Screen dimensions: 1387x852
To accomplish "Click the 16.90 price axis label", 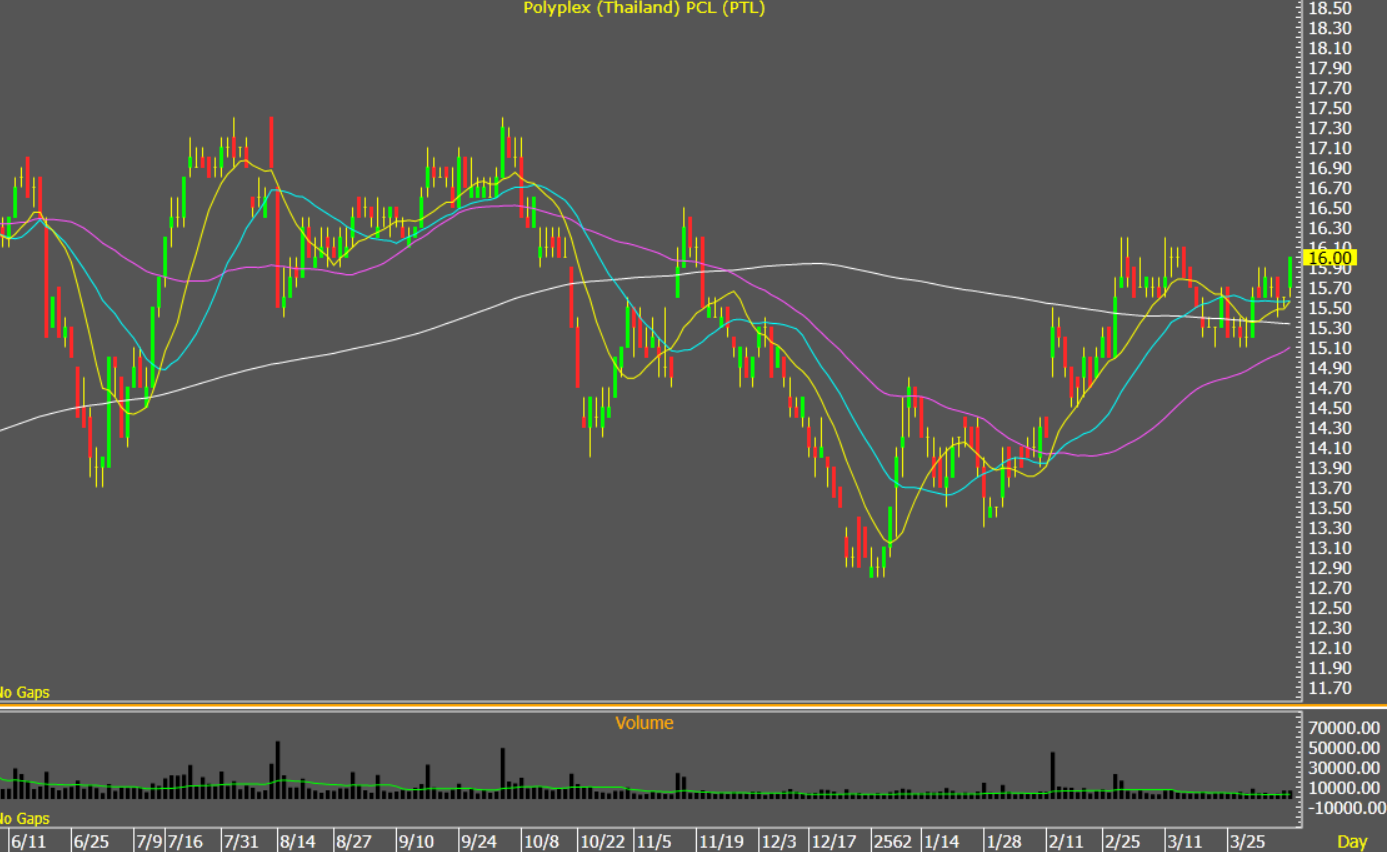I will [1330, 168].
